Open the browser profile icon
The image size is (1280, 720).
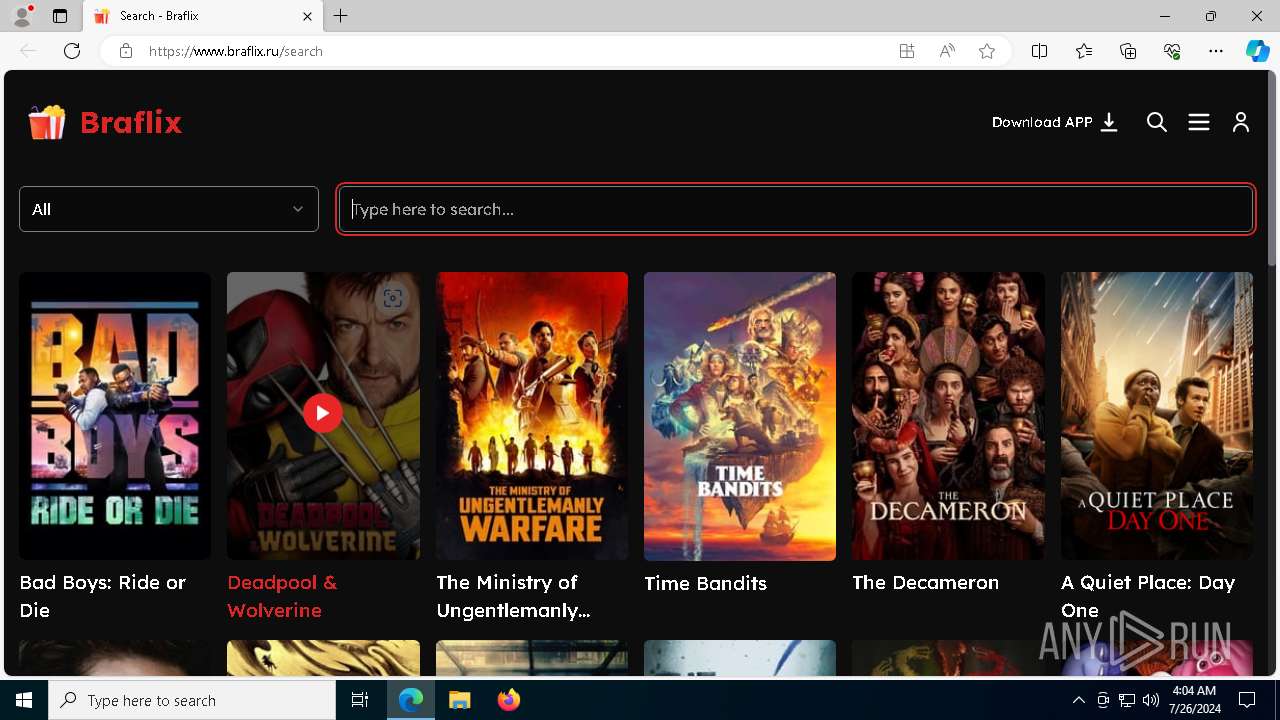pos(22,16)
